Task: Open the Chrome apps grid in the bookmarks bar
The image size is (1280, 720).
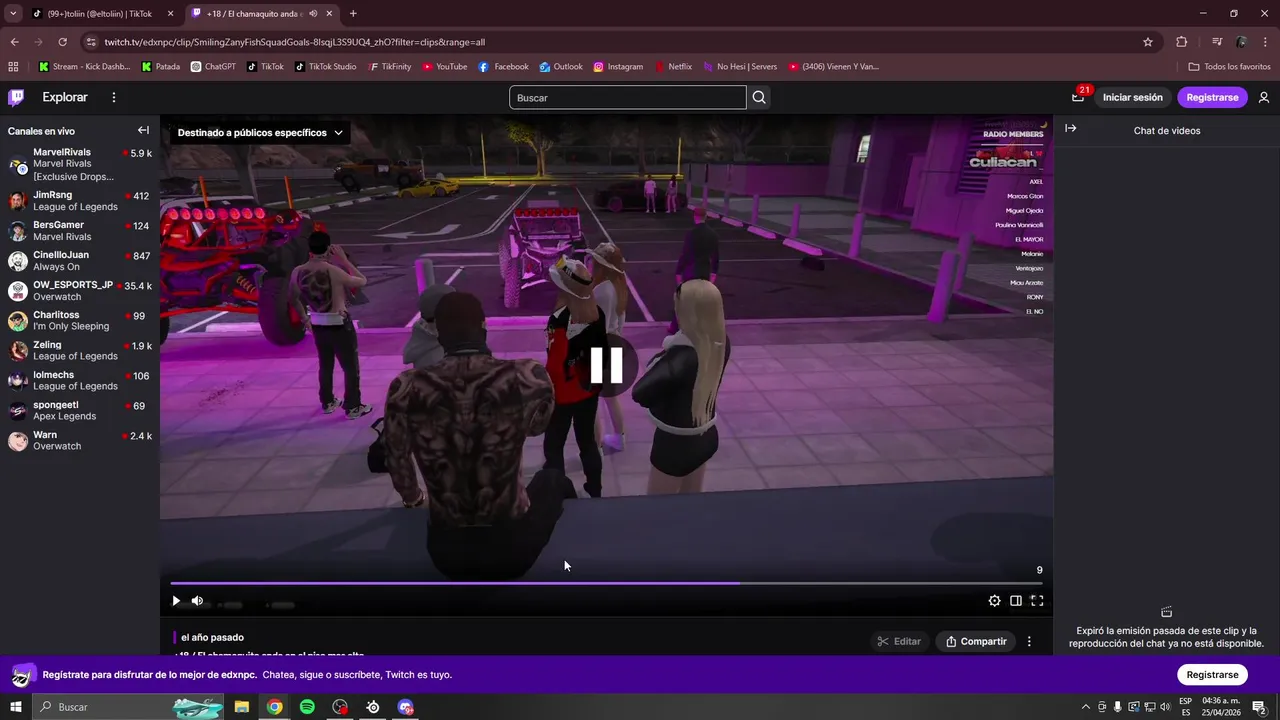Action: (x=13, y=67)
